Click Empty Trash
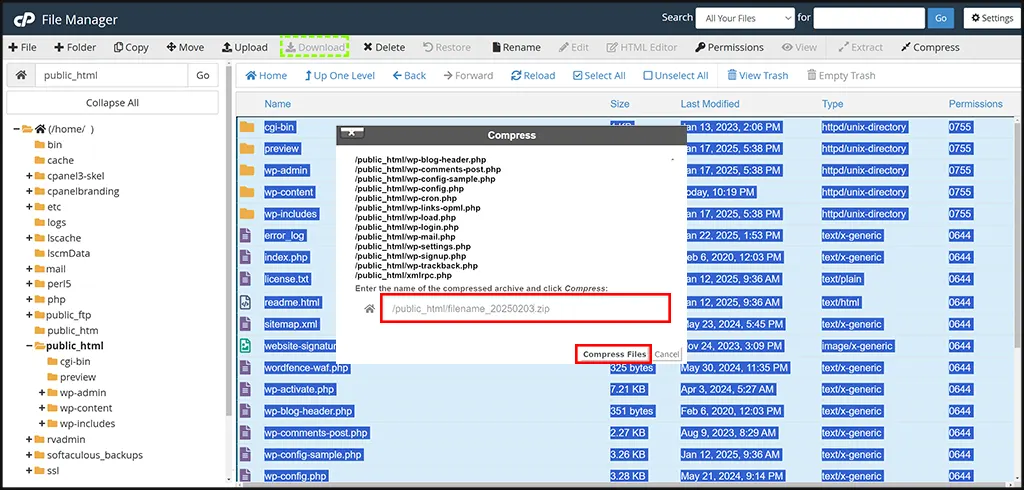This screenshot has width=1024, height=490. (x=841, y=75)
